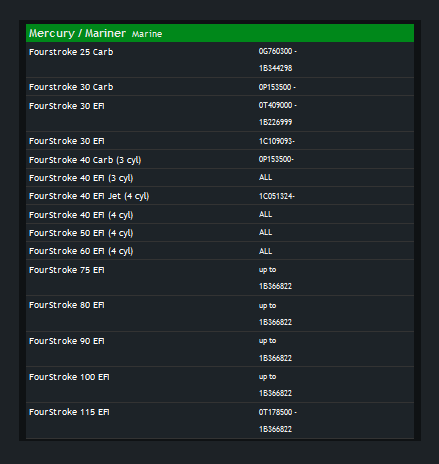Select FourStroke 40 EFI (3 cyl) row
This screenshot has height=464, width=439.
click(220, 178)
